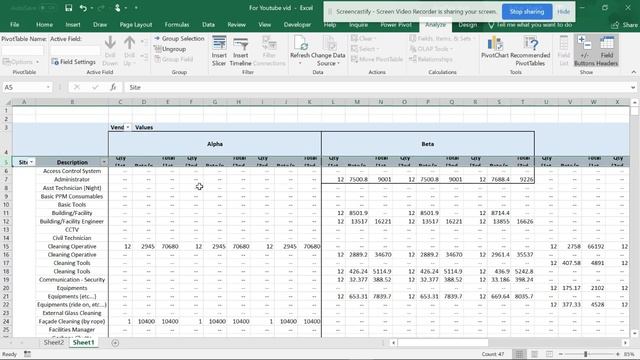Click the PivotTable Name input box

click(22, 50)
